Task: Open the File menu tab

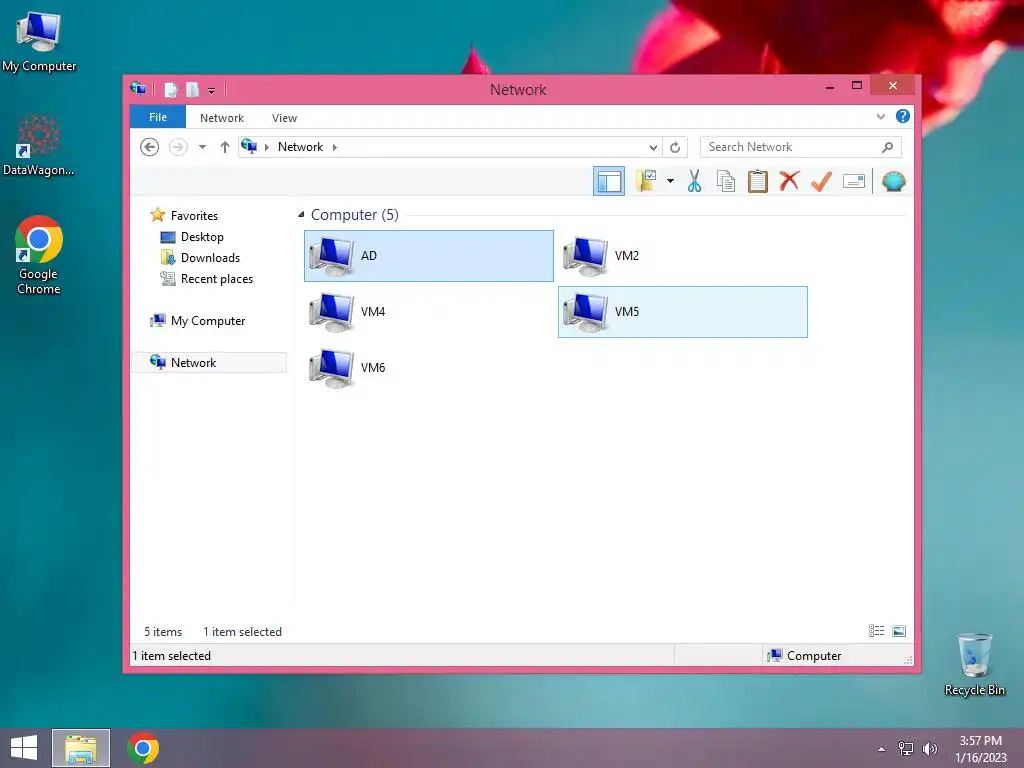Action: click(158, 118)
